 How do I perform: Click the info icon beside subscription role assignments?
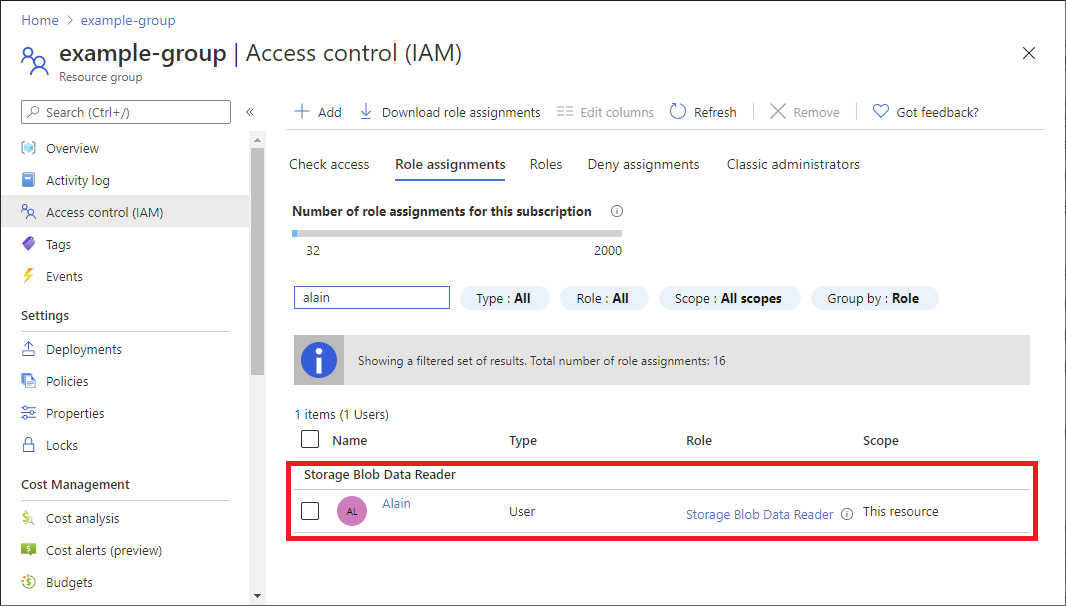coord(617,211)
